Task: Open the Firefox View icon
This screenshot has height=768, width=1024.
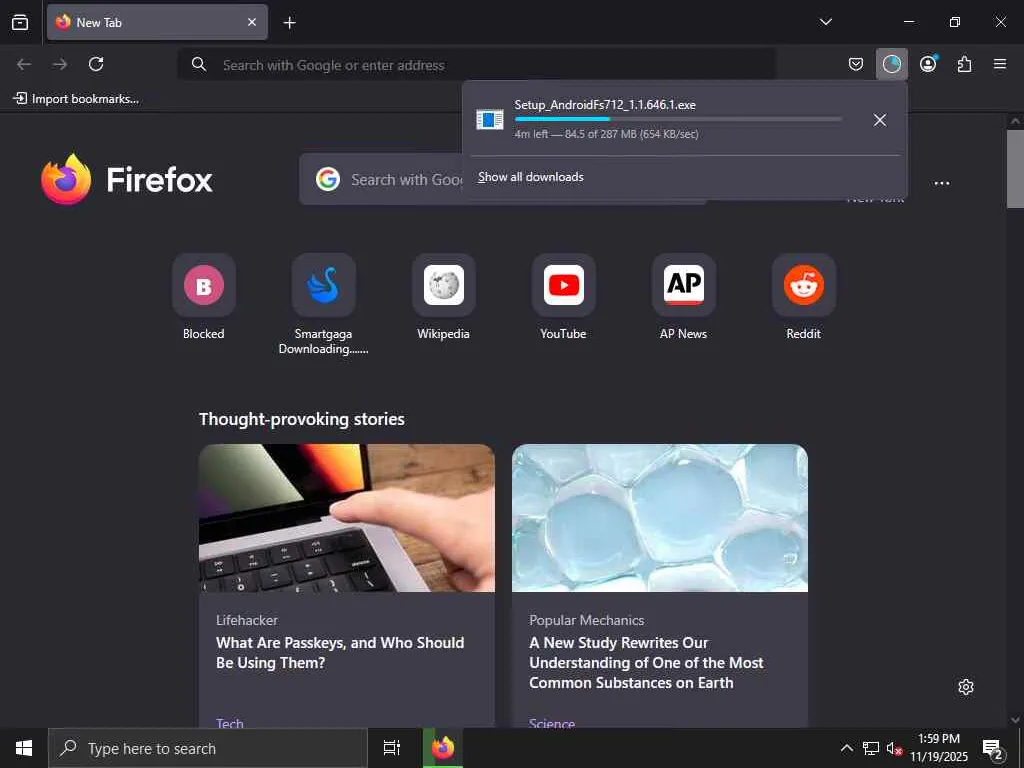Action: pos(20,22)
